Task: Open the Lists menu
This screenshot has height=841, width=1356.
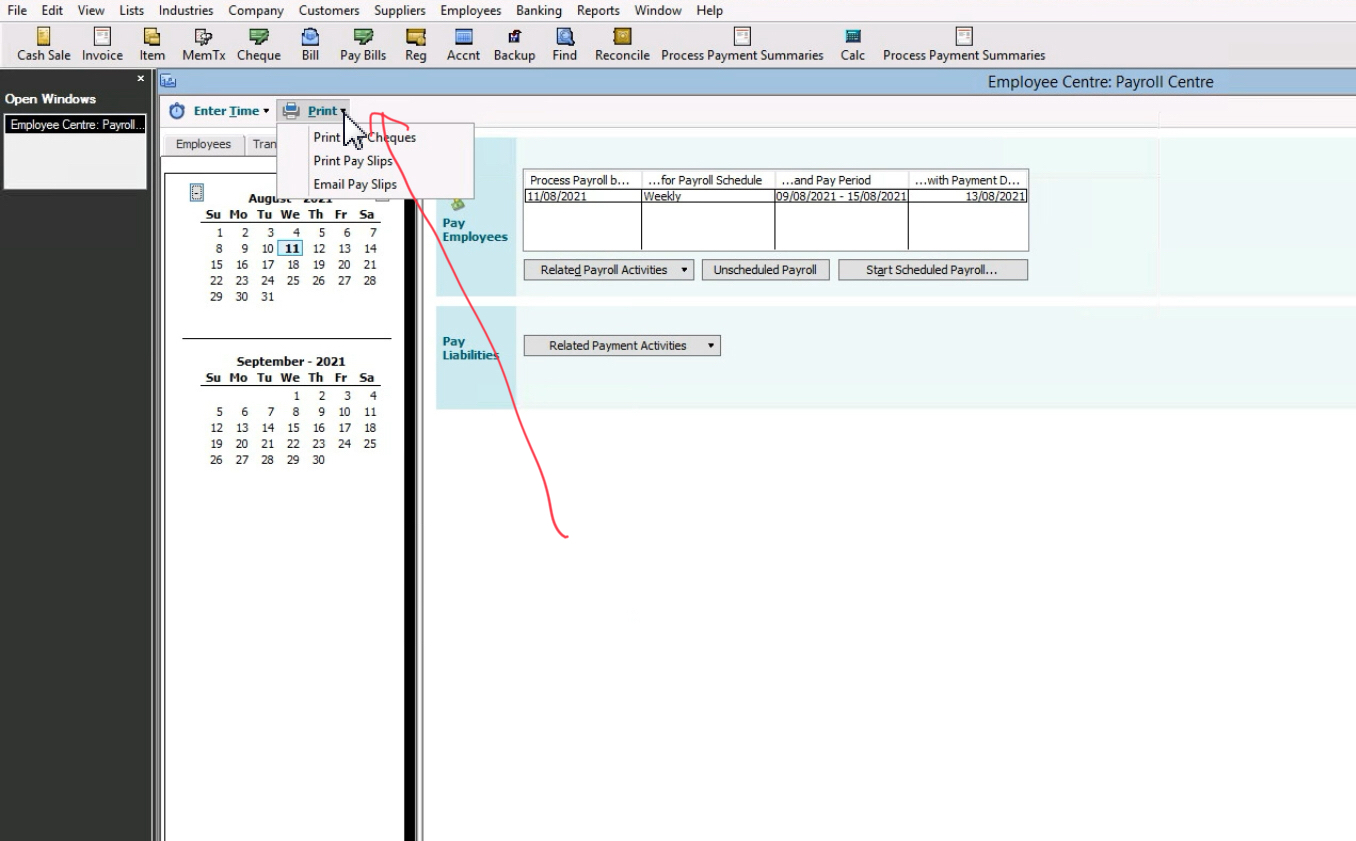Action: pyautogui.click(x=131, y=10)
